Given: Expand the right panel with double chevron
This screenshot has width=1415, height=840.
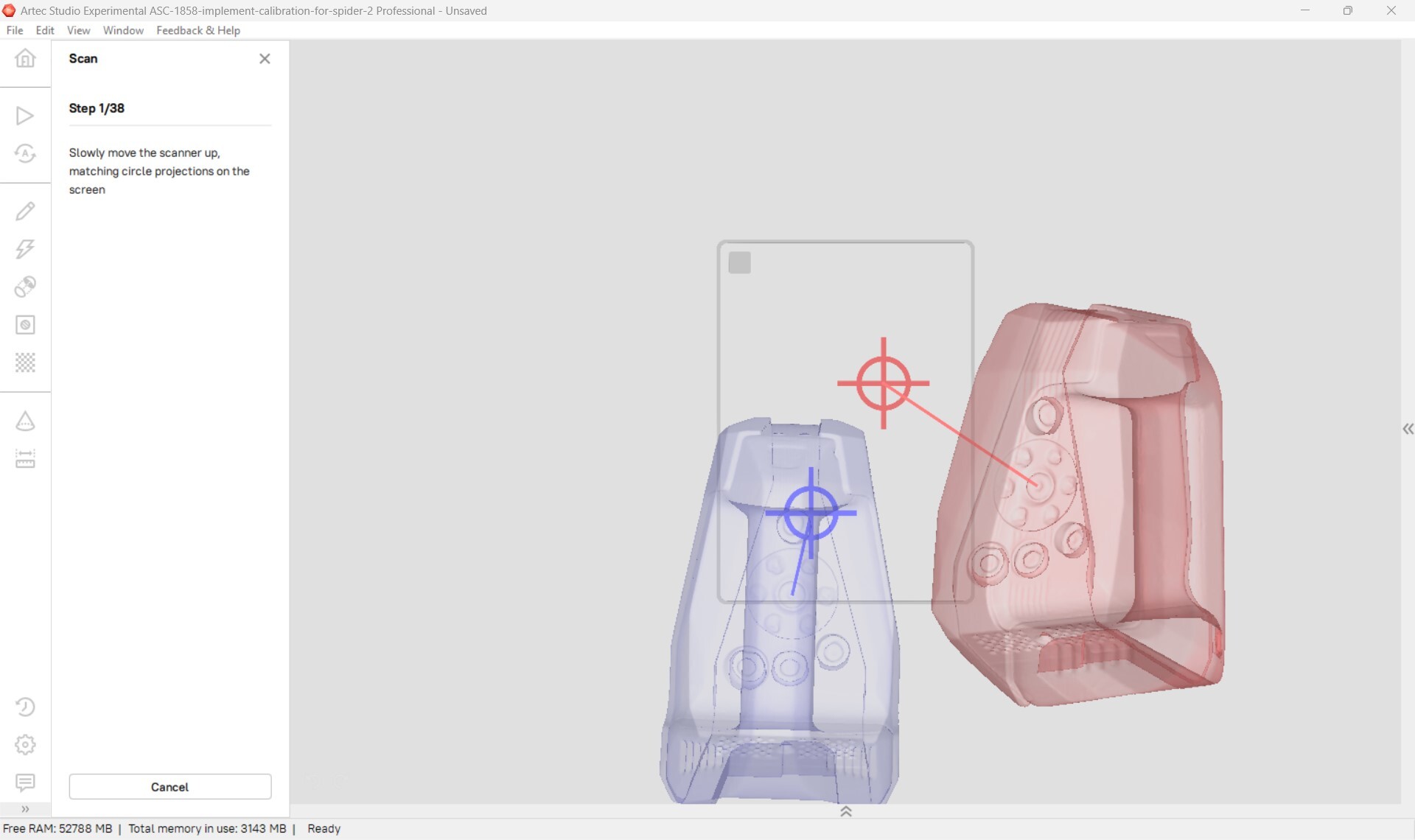Looking at the screenshot, I should [1408, 429].
